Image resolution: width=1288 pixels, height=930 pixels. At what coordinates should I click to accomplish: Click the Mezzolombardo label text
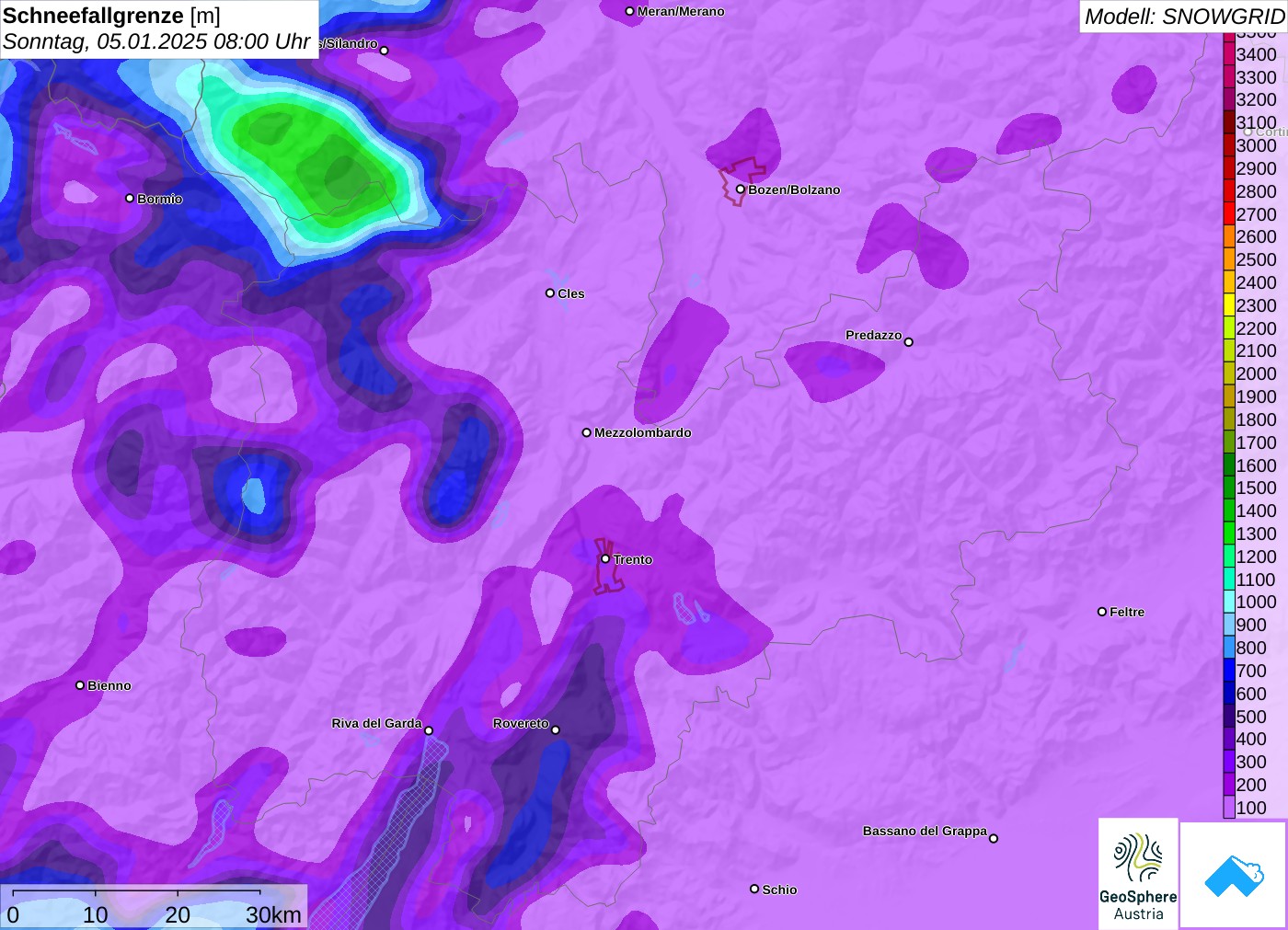(642, 432)
